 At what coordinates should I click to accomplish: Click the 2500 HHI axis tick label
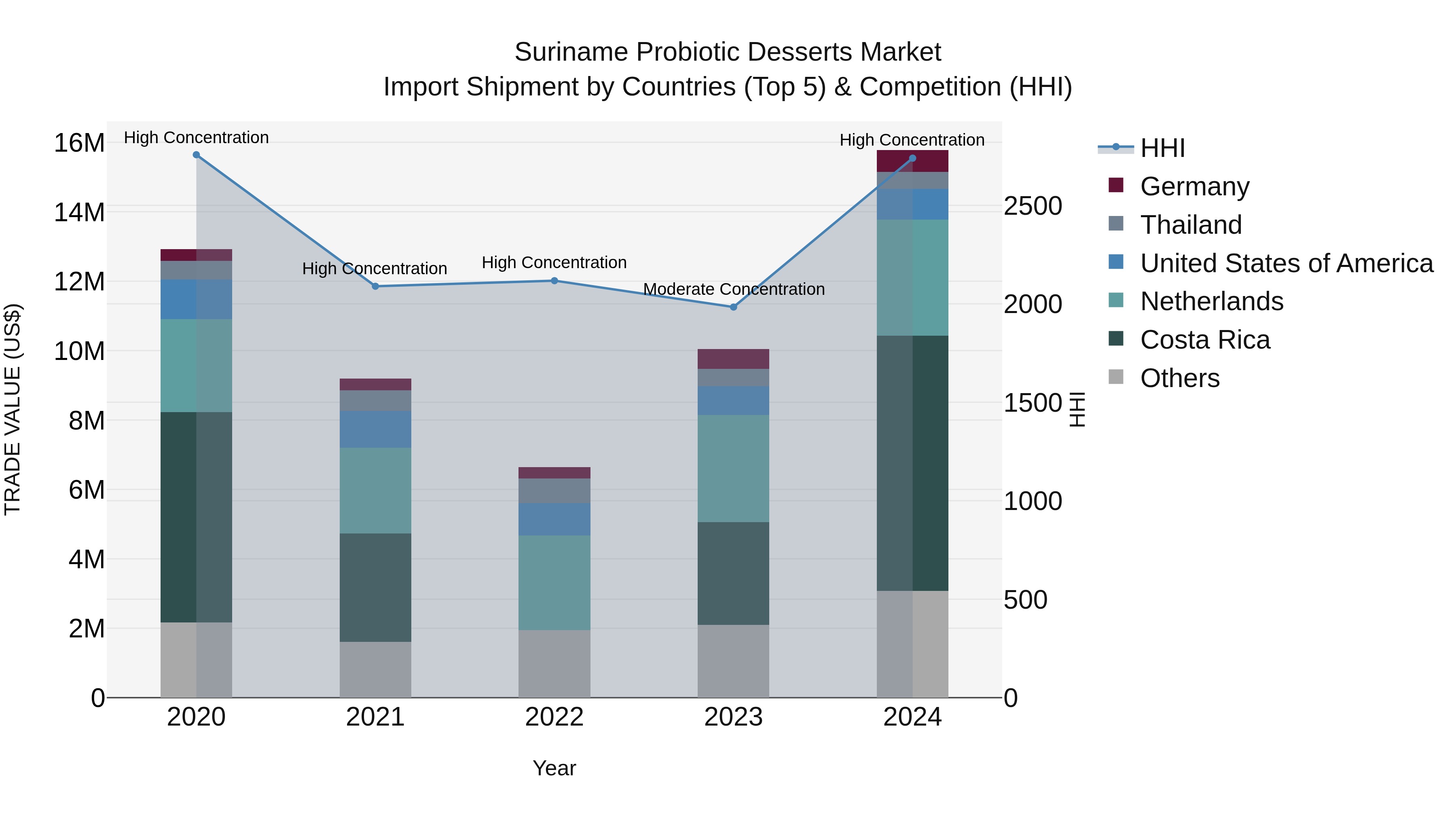point(1033,206)
